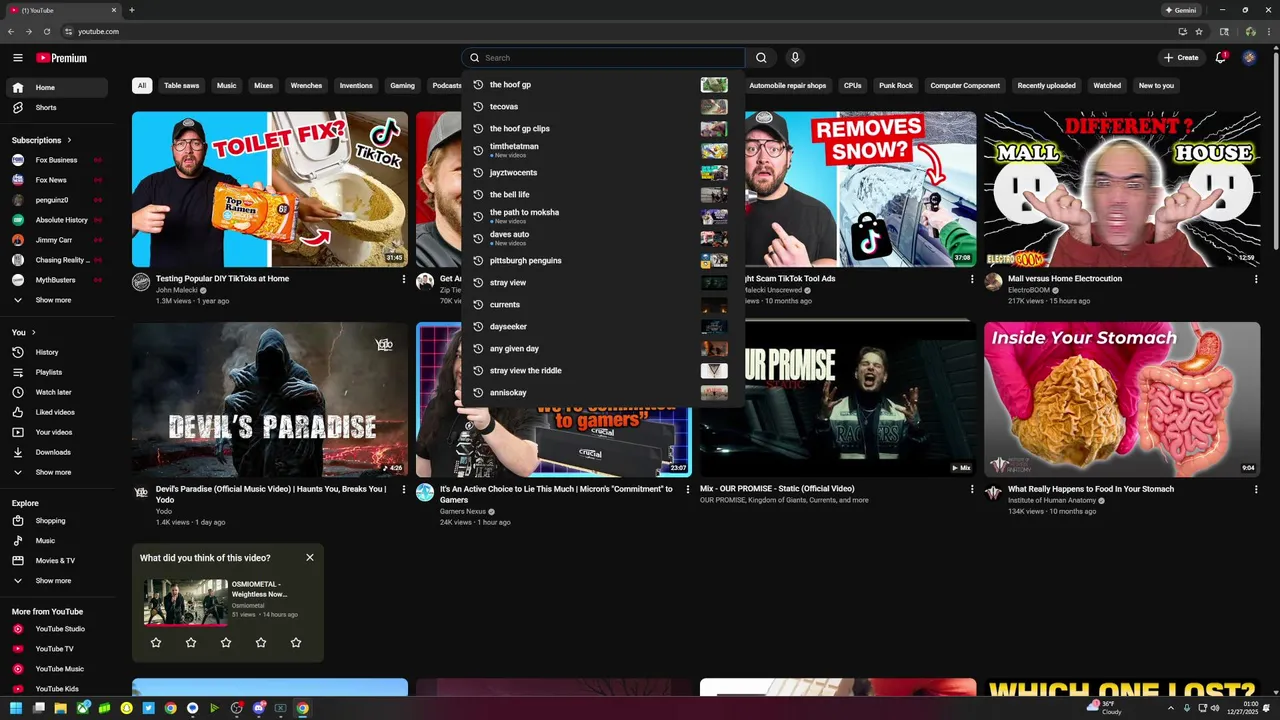The height and width of the screenshot is (720, 1280).
Task: Open Downloads in sidebar
Action: 56,452
